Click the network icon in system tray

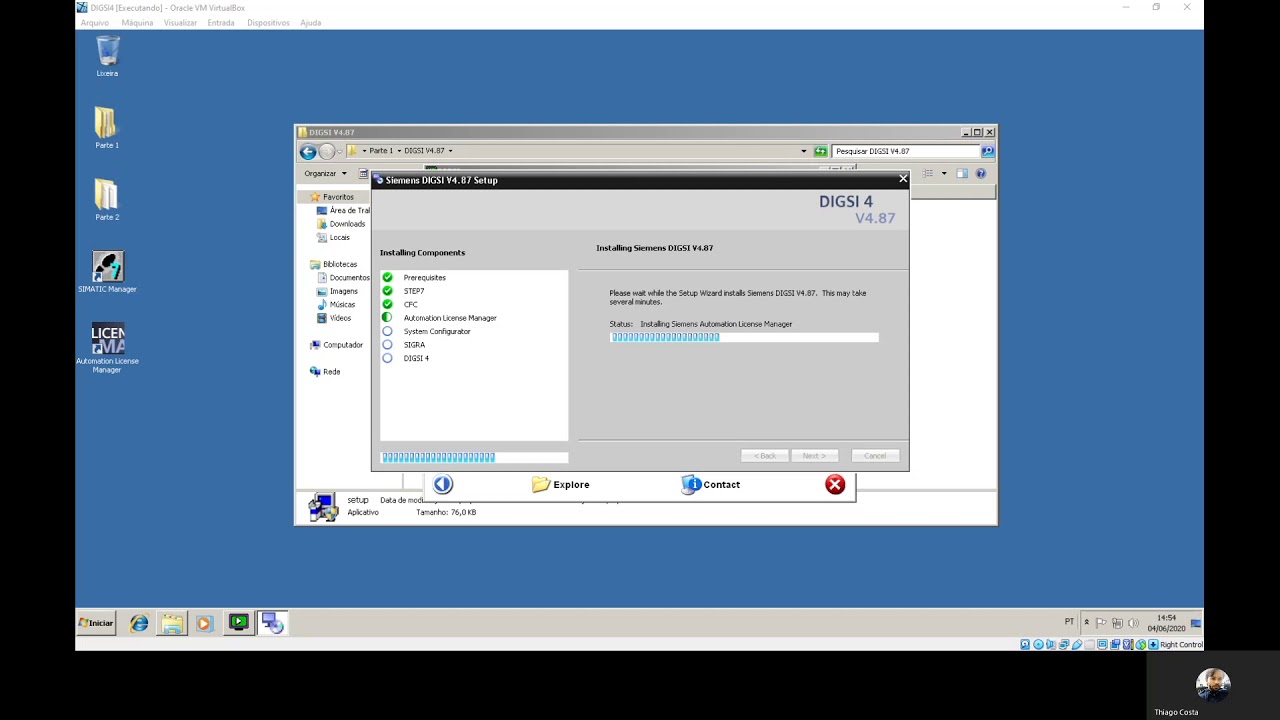pyautogui.click(x=1117, y=623)
